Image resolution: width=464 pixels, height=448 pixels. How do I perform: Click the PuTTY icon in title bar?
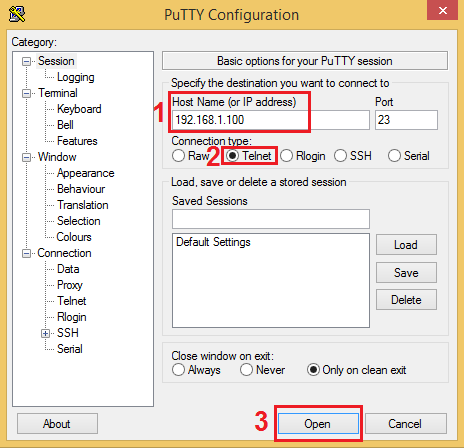point(17,14)
